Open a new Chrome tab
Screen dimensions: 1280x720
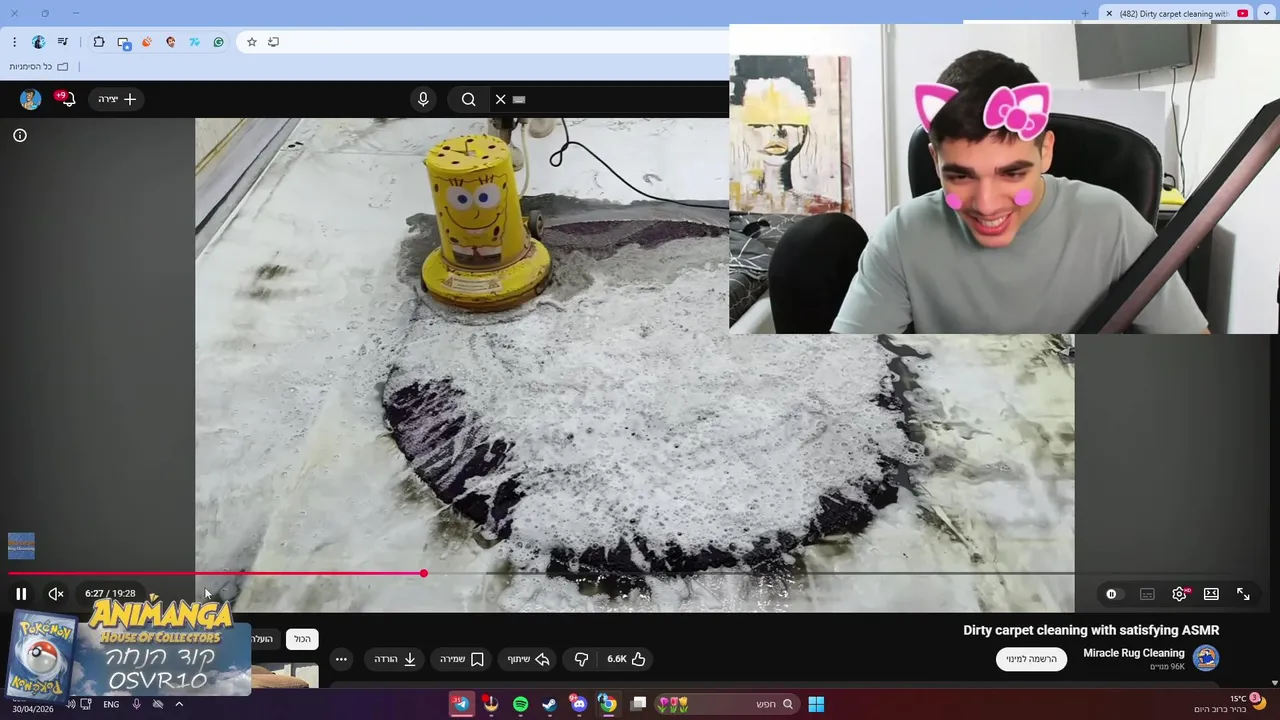(1085, 14)
